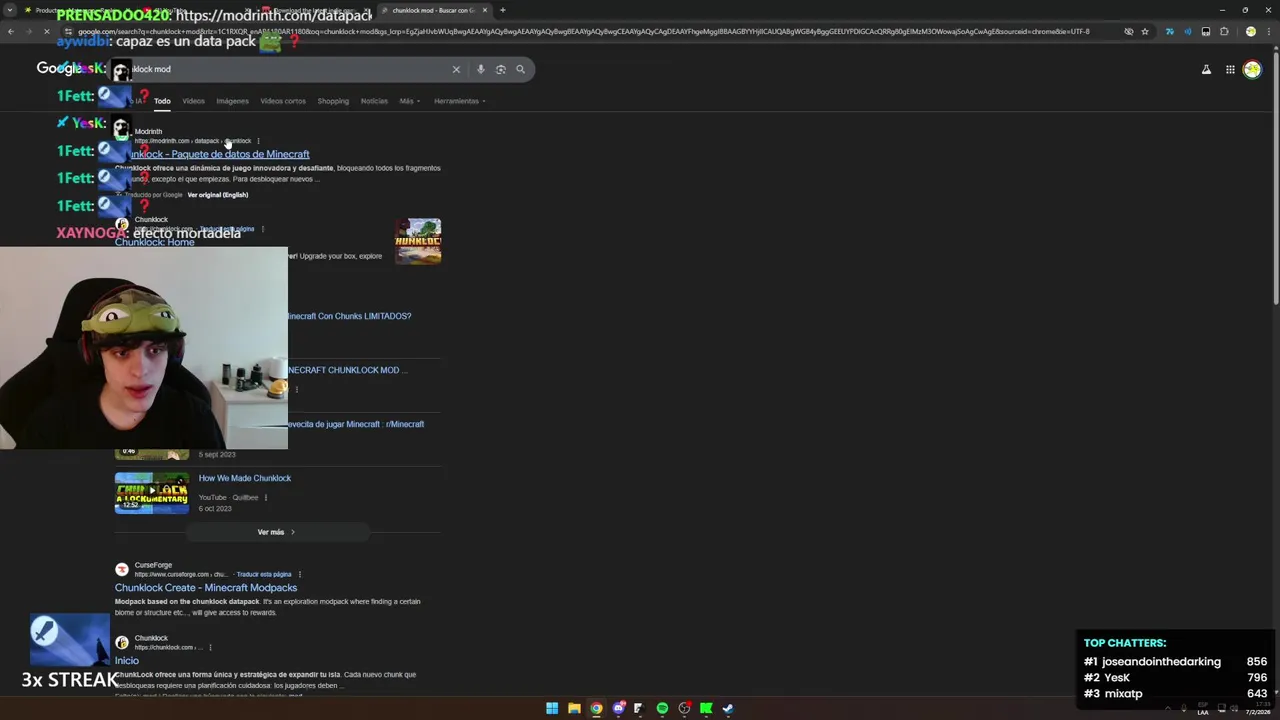
Task: Select the 'Todo' search tab
Action: tap(162, 101)
